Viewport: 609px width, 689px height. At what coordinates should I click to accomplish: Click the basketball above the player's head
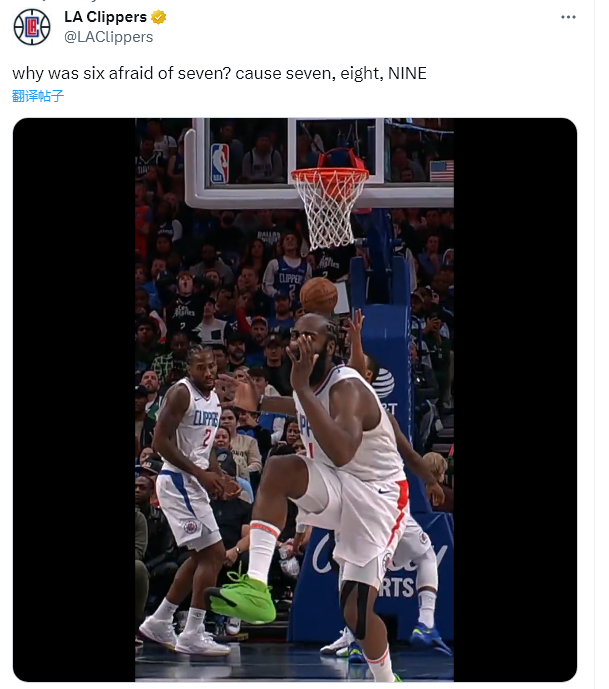tap(319, 296)
